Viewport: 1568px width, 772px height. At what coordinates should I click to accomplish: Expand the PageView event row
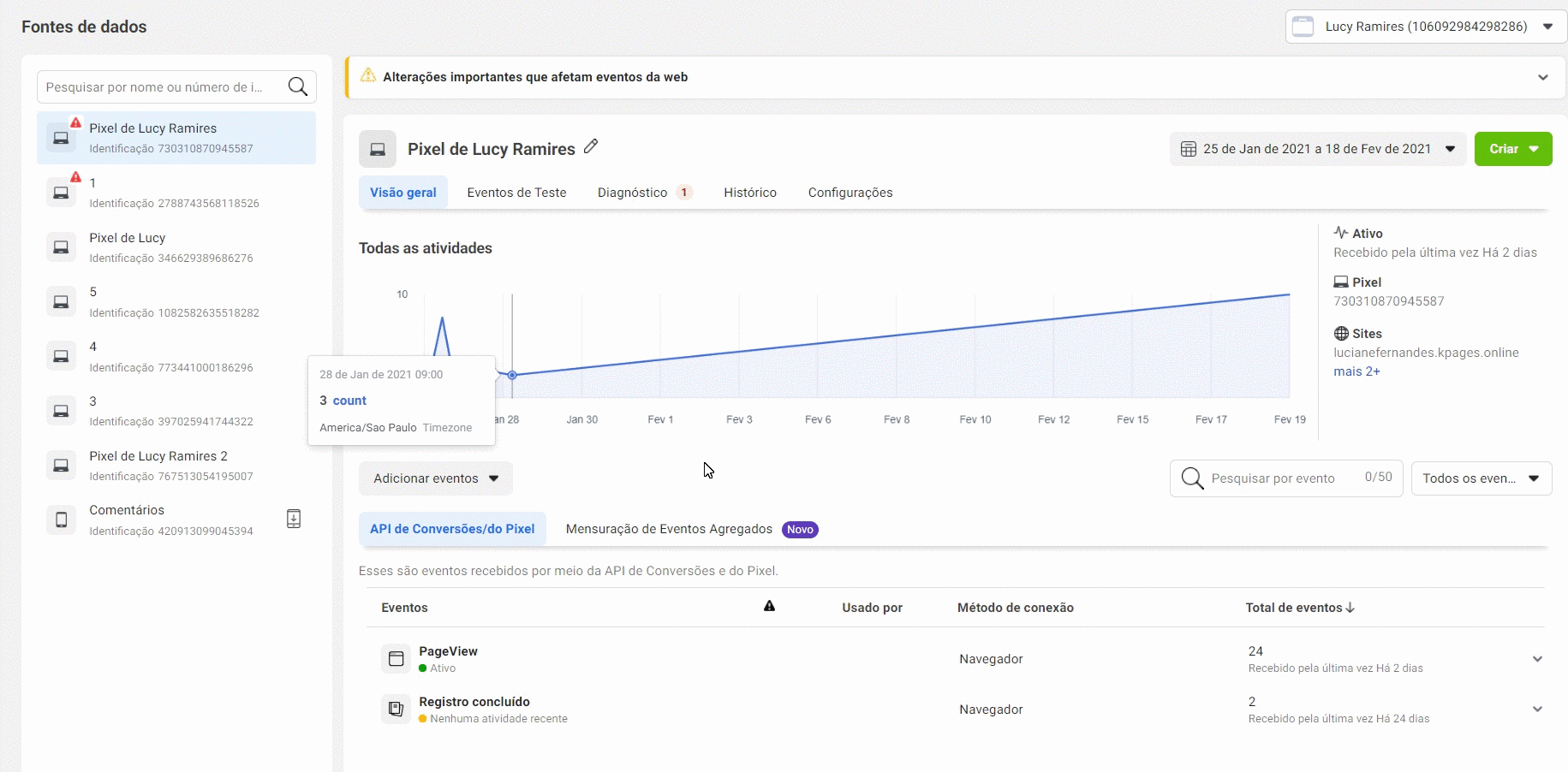(1537, 659)
